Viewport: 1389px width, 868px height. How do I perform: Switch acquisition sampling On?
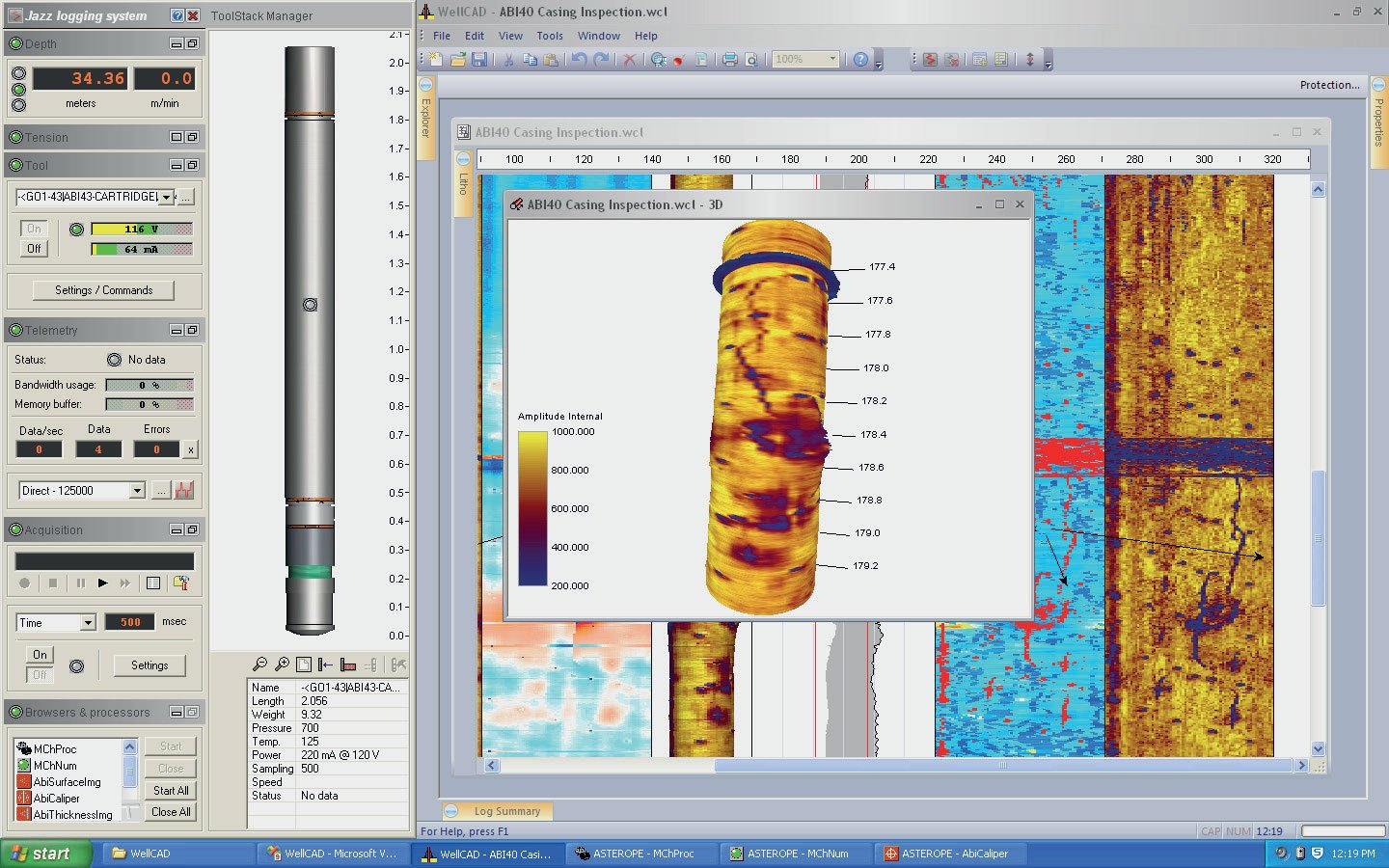40,655
